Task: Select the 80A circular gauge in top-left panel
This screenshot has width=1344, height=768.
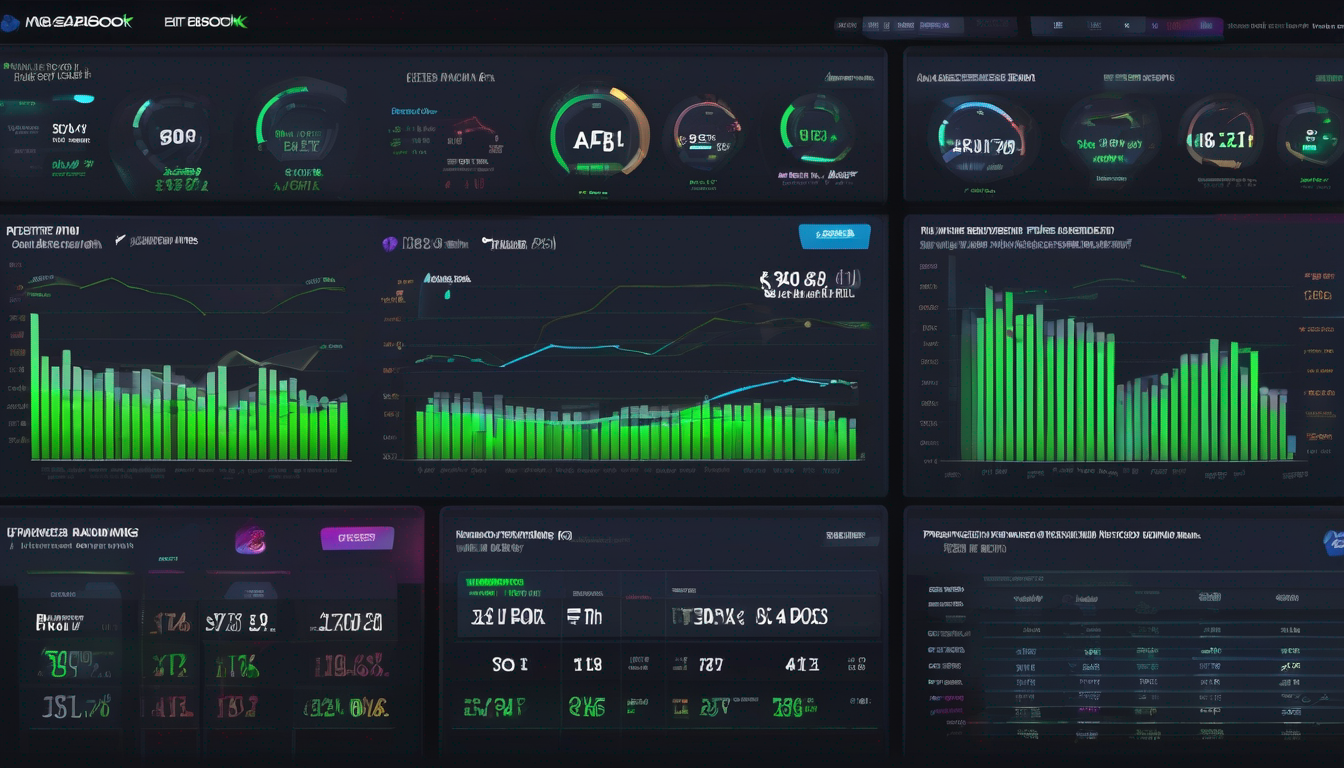Action: 177,134
